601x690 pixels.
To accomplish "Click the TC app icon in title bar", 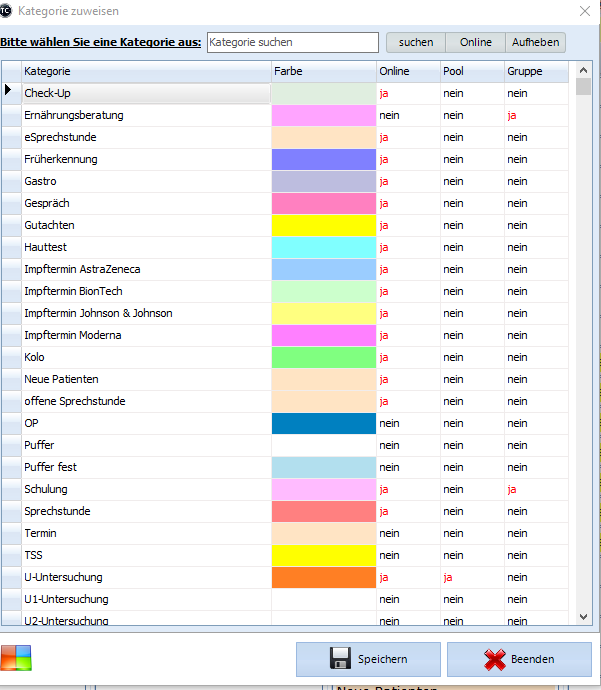I will pos(9,10).
